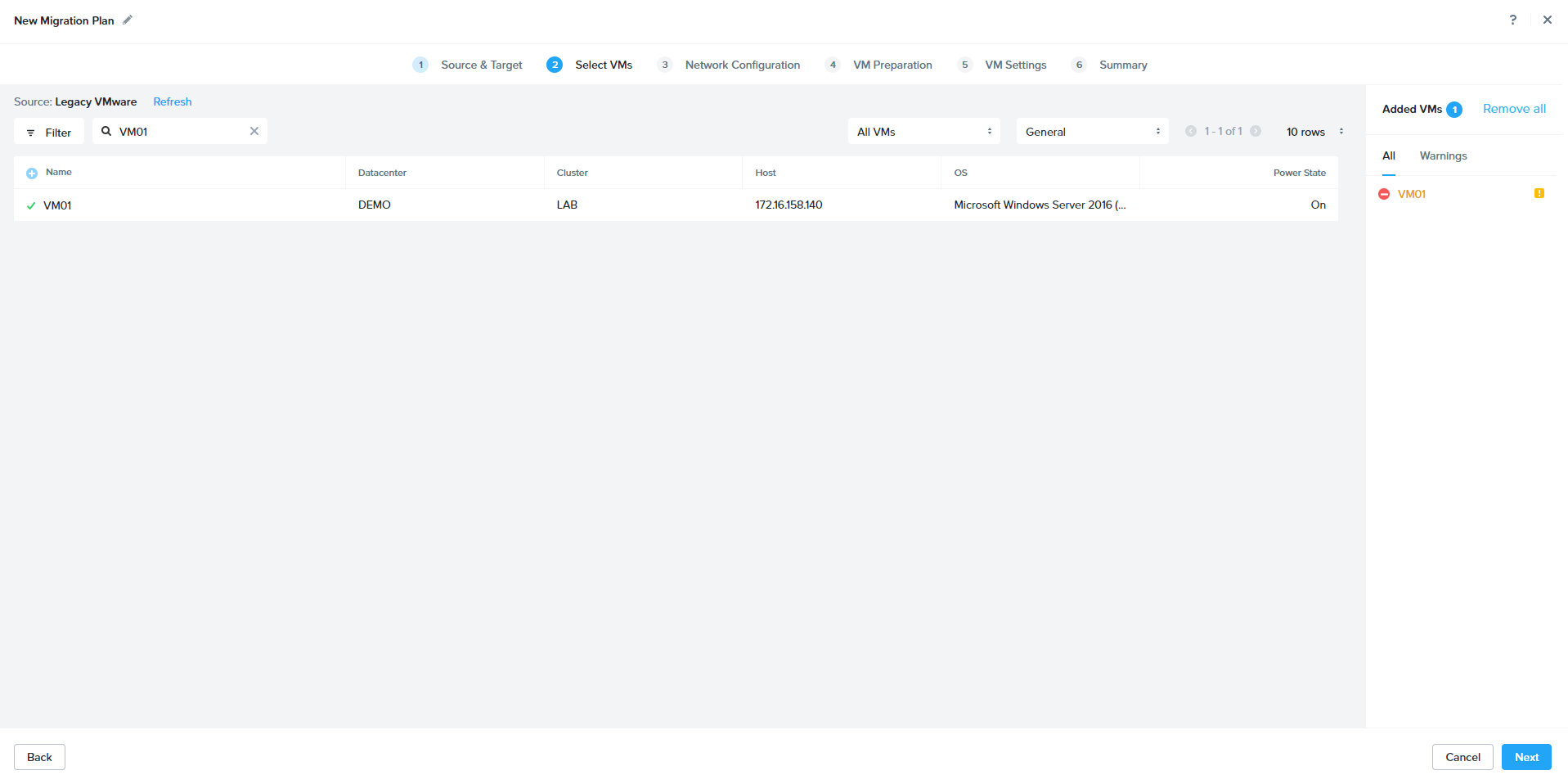The height and width of the screenshot is (775, 1568).
Task: Open help via question mark icon
Action: [1512, 20]
